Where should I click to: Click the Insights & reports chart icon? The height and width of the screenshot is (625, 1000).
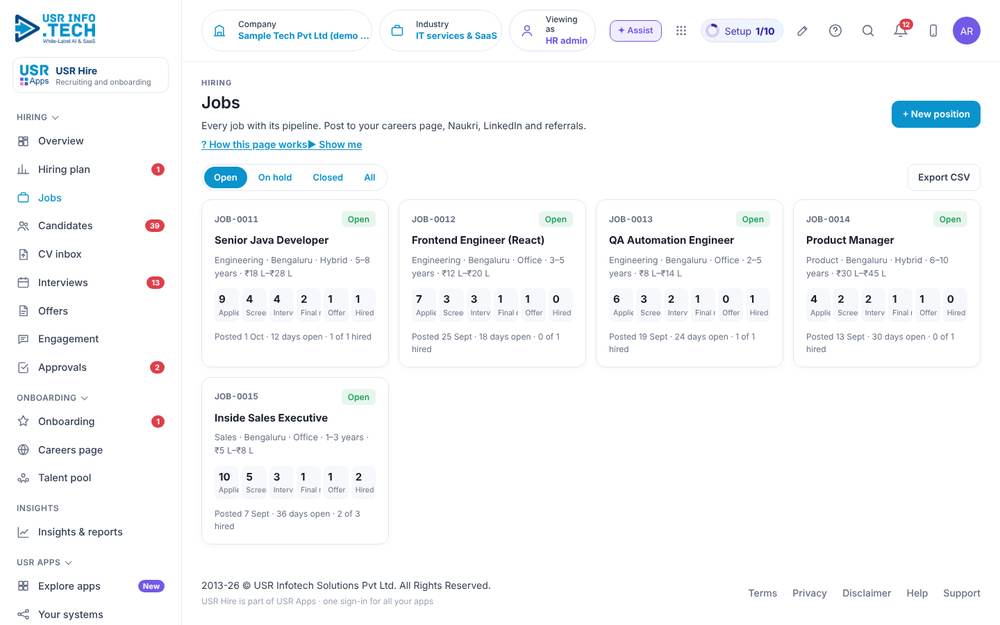[x=23, y=532]
